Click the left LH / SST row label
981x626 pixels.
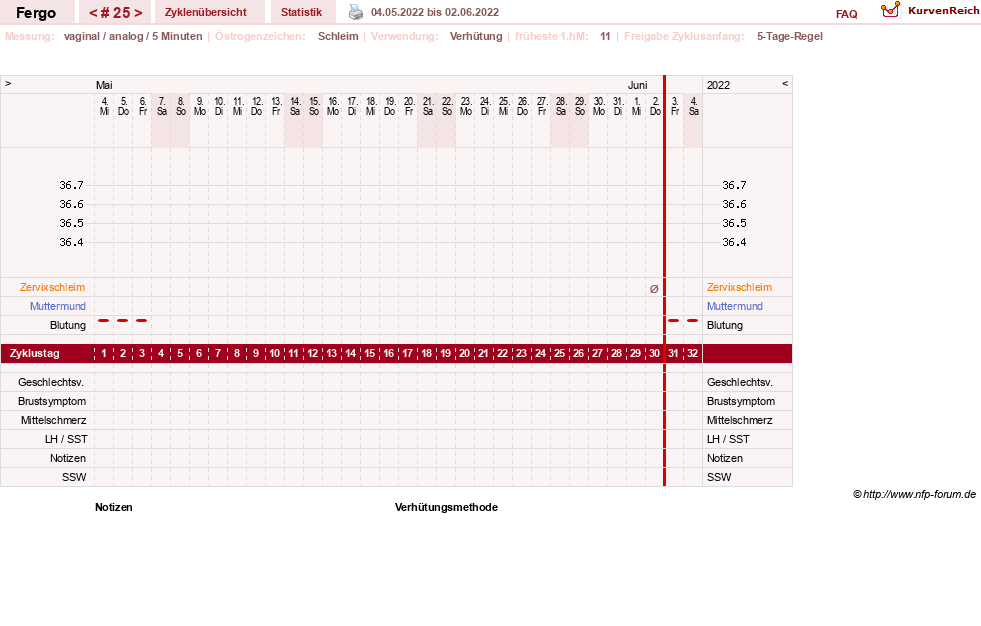66,439
